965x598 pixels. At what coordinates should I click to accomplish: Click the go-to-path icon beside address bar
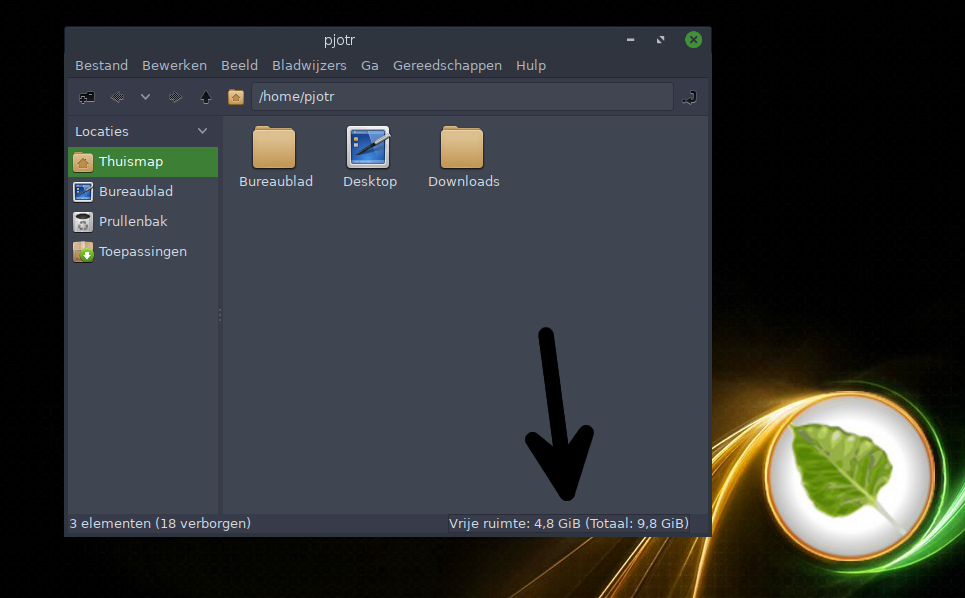(690, 97)
